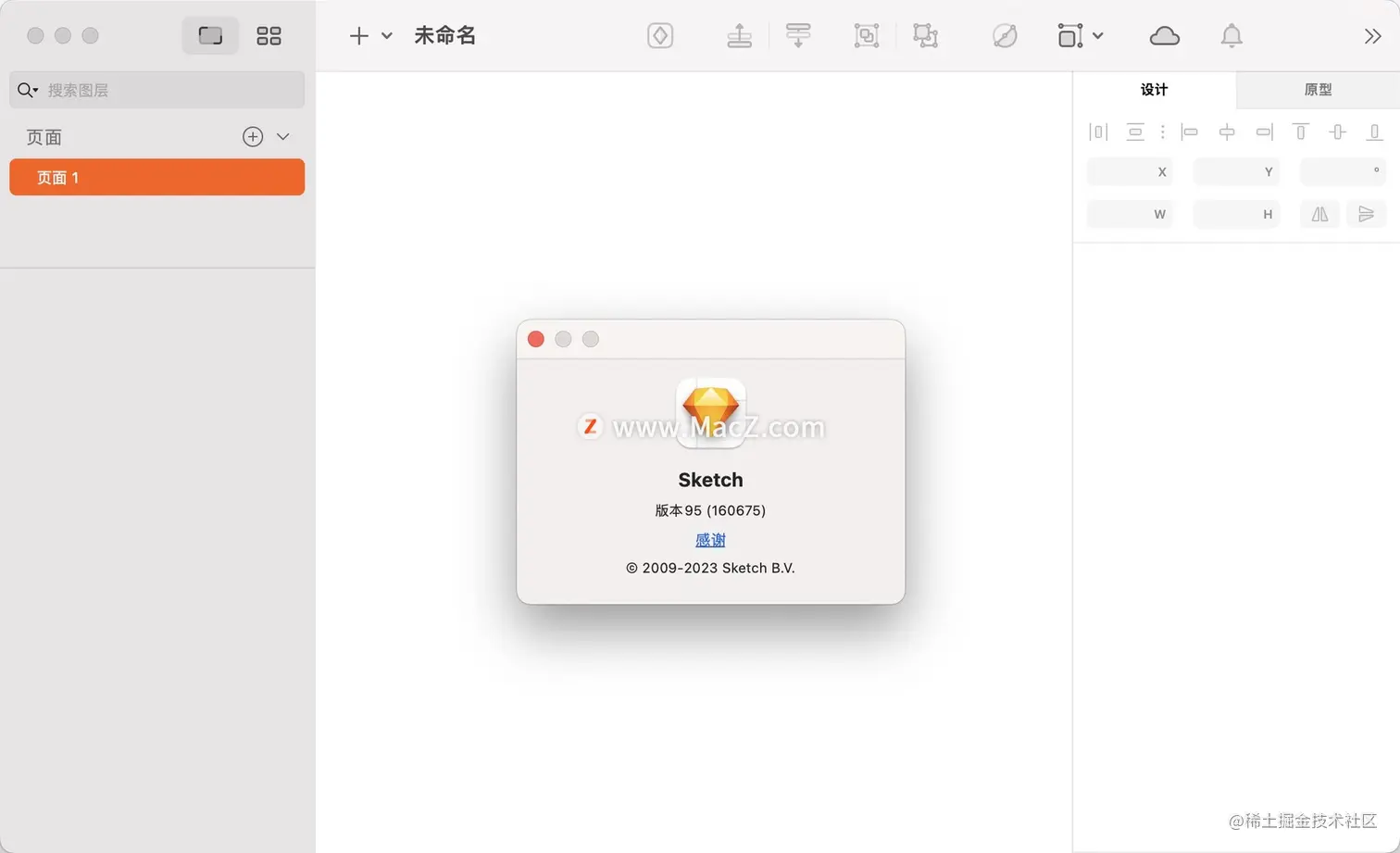This screenshot has width=1400, height=853.
Task: Switch sidebar to components grid view
Action: pyautogui.click(x=269, y=36)
